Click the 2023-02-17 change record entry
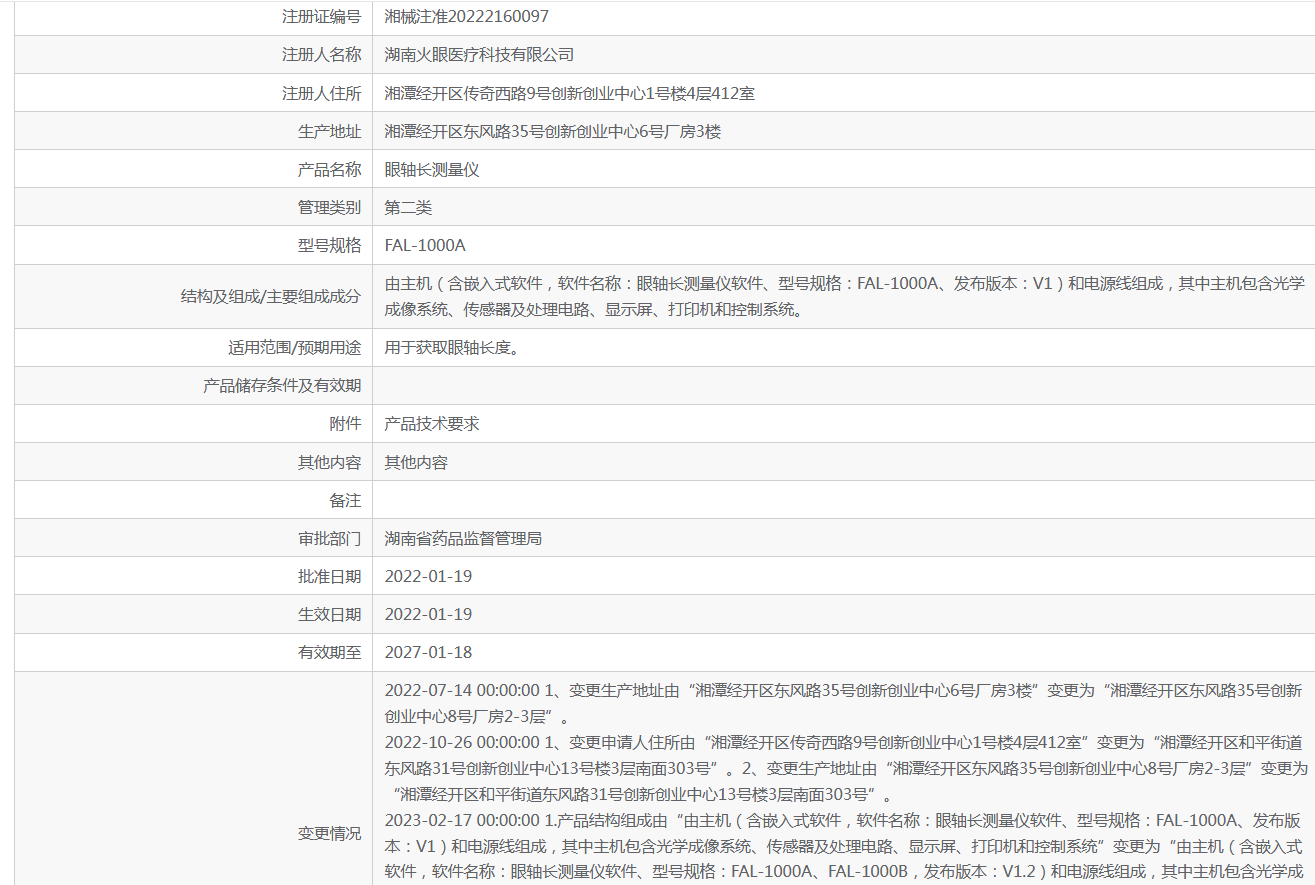The height and width of the screenshot is (885, 1315). click(x=845, y=847)
